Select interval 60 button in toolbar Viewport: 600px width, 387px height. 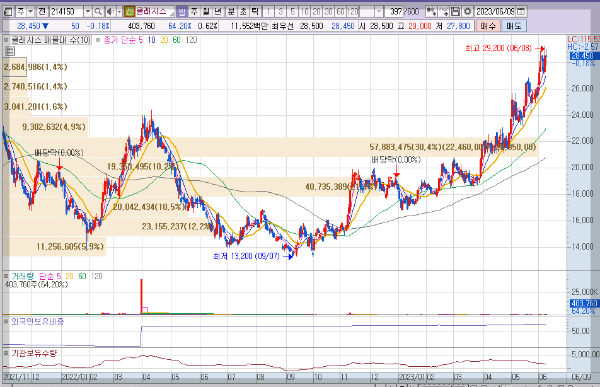[340, 12]
